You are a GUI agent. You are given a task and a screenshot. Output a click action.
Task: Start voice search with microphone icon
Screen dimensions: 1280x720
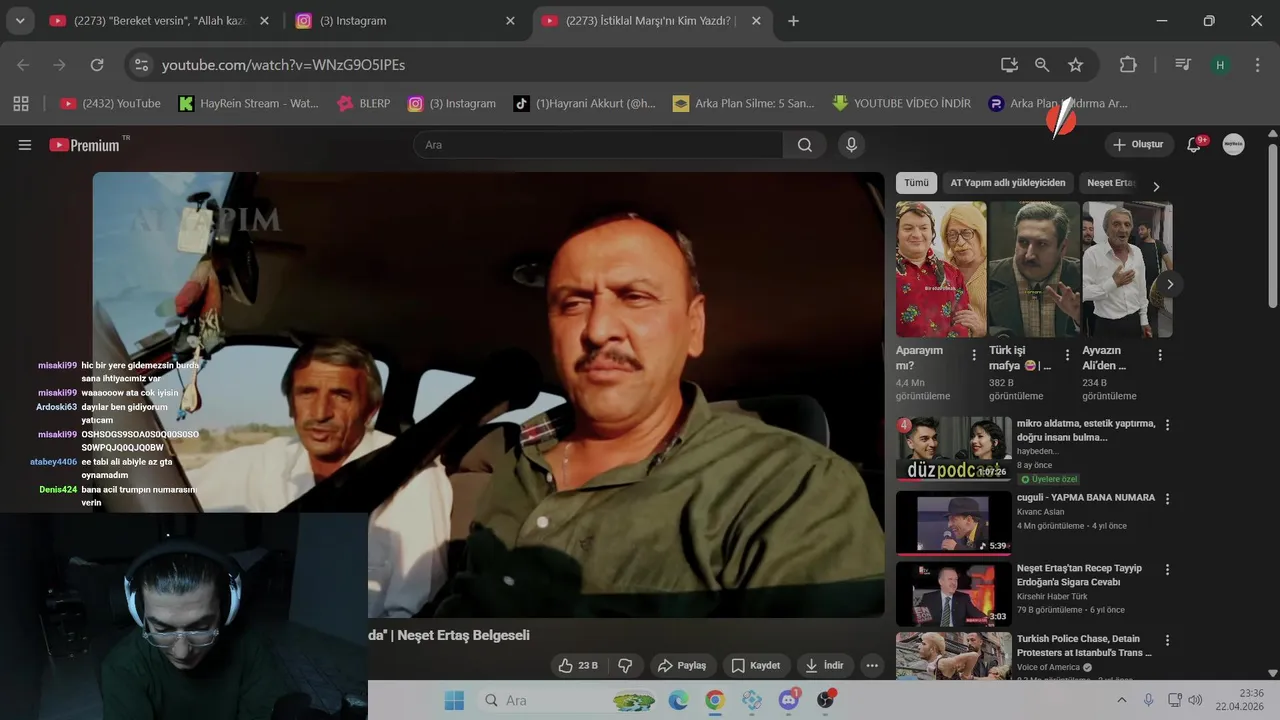click(x=851, y=145)
